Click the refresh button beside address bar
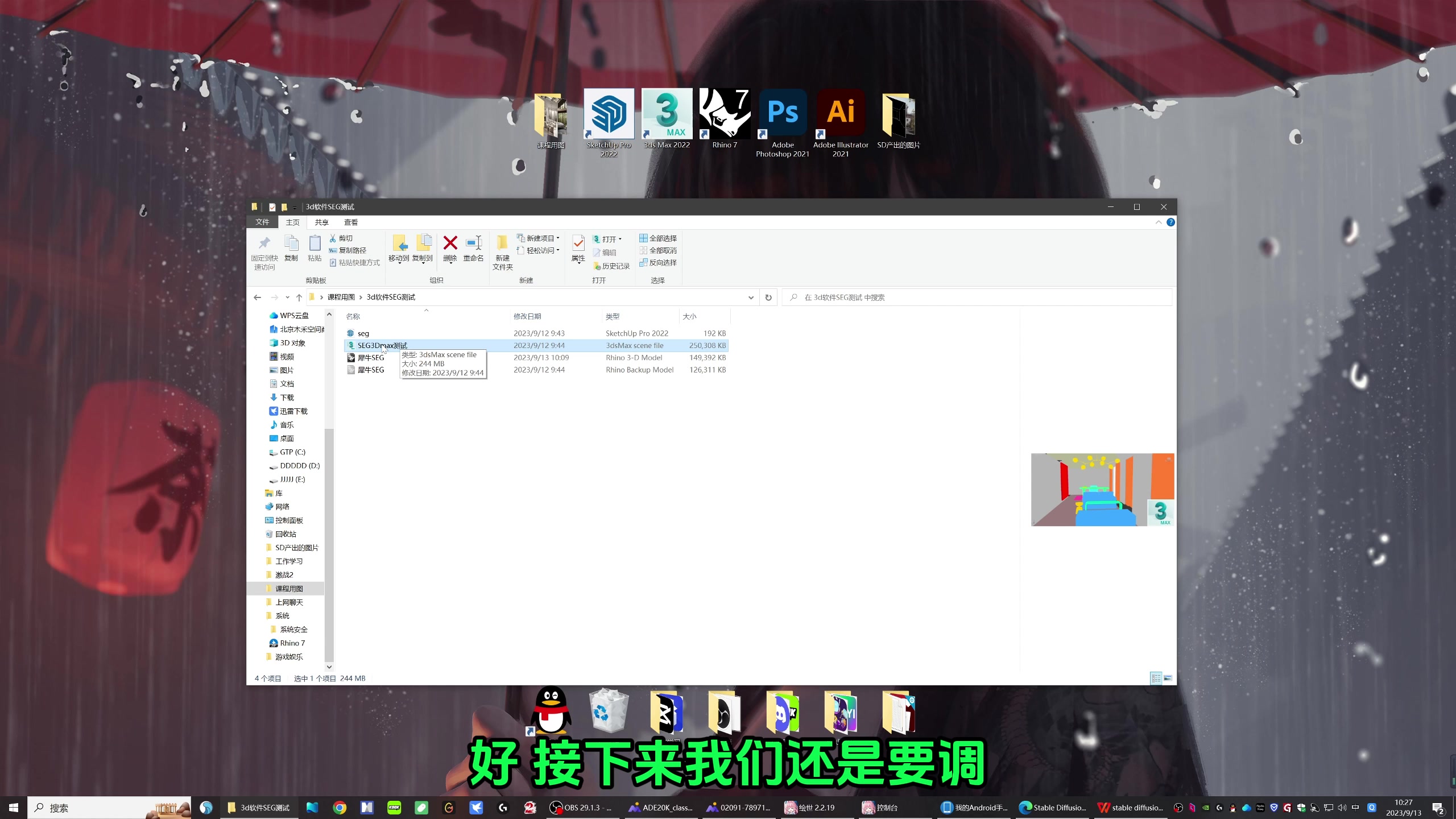The height and width of the screenshot is (819, 1456). point(768,297)
